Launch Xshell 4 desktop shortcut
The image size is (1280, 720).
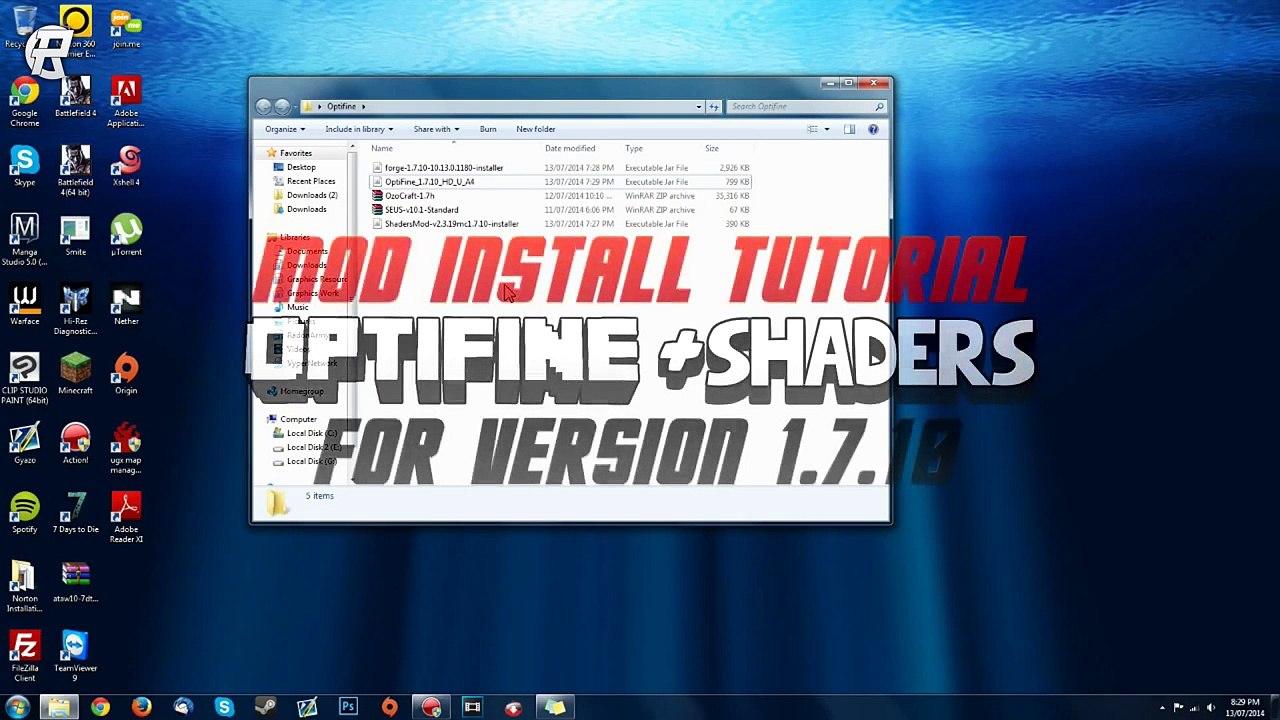pyautogui.click(x=126, y=167)
